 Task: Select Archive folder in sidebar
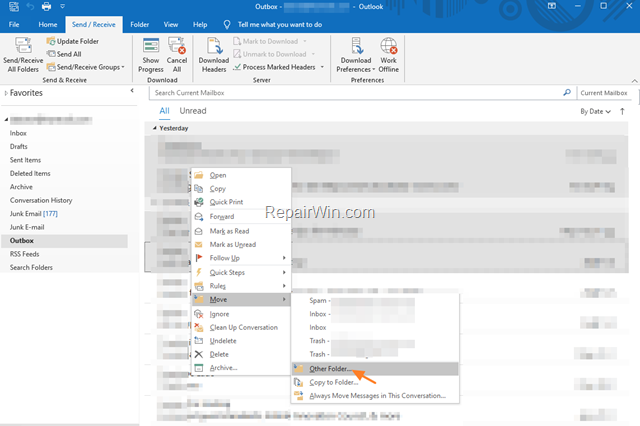[21, 187]
